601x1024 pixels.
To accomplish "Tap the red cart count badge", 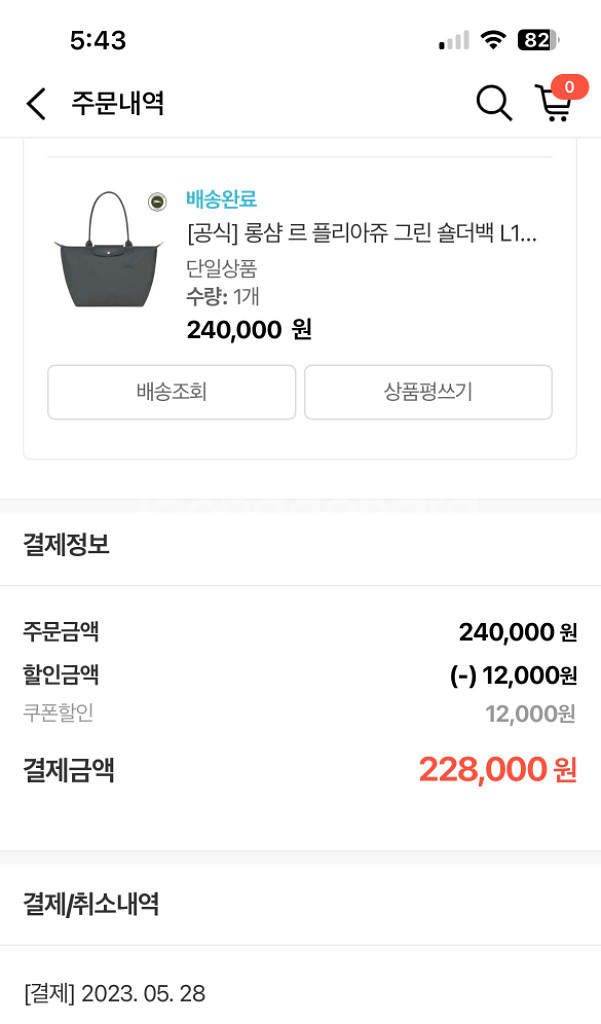I will tap(569, 87).
